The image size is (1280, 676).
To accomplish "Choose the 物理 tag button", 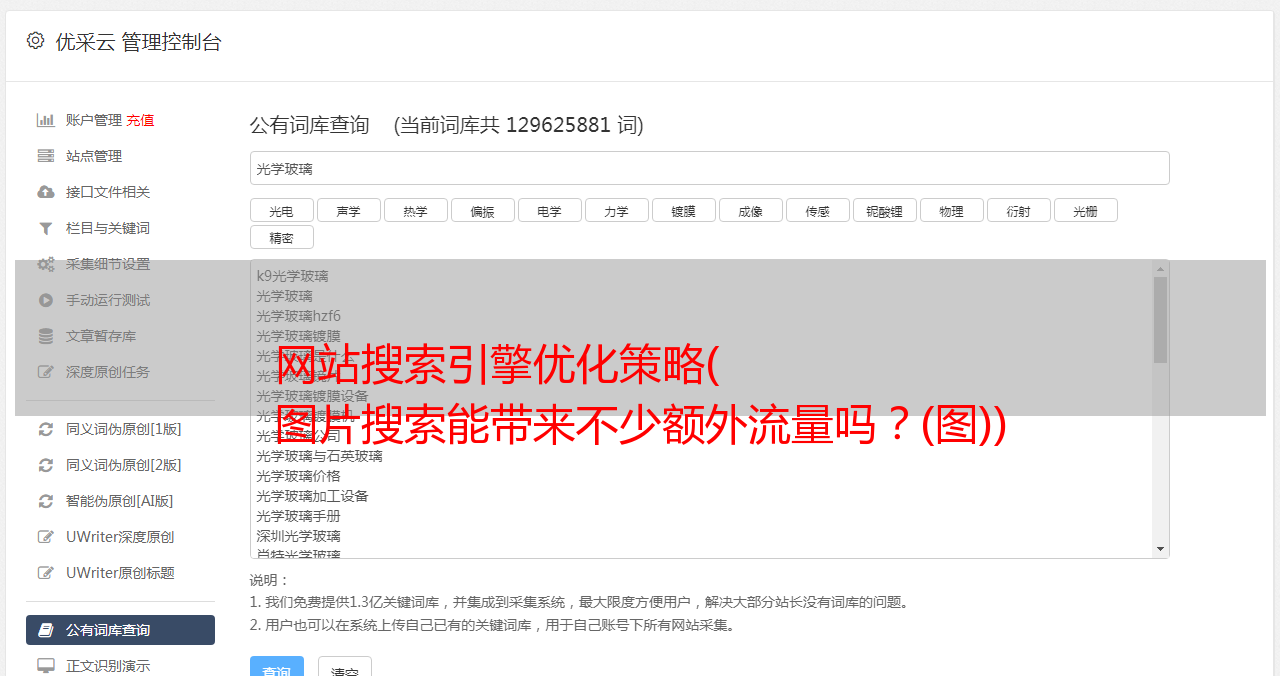I will 951,210.
